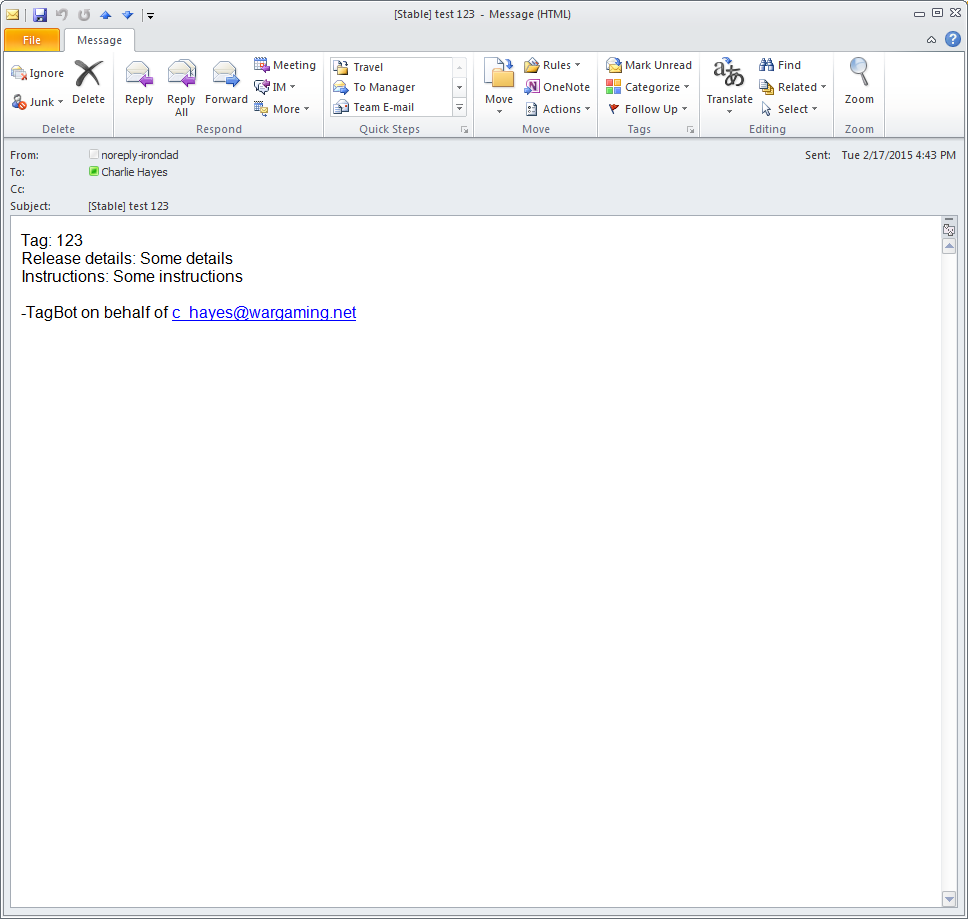This screenshot has width=968, height=919.
Task: Click the Ignore conversation icon
Action: [x=19, y=73]
